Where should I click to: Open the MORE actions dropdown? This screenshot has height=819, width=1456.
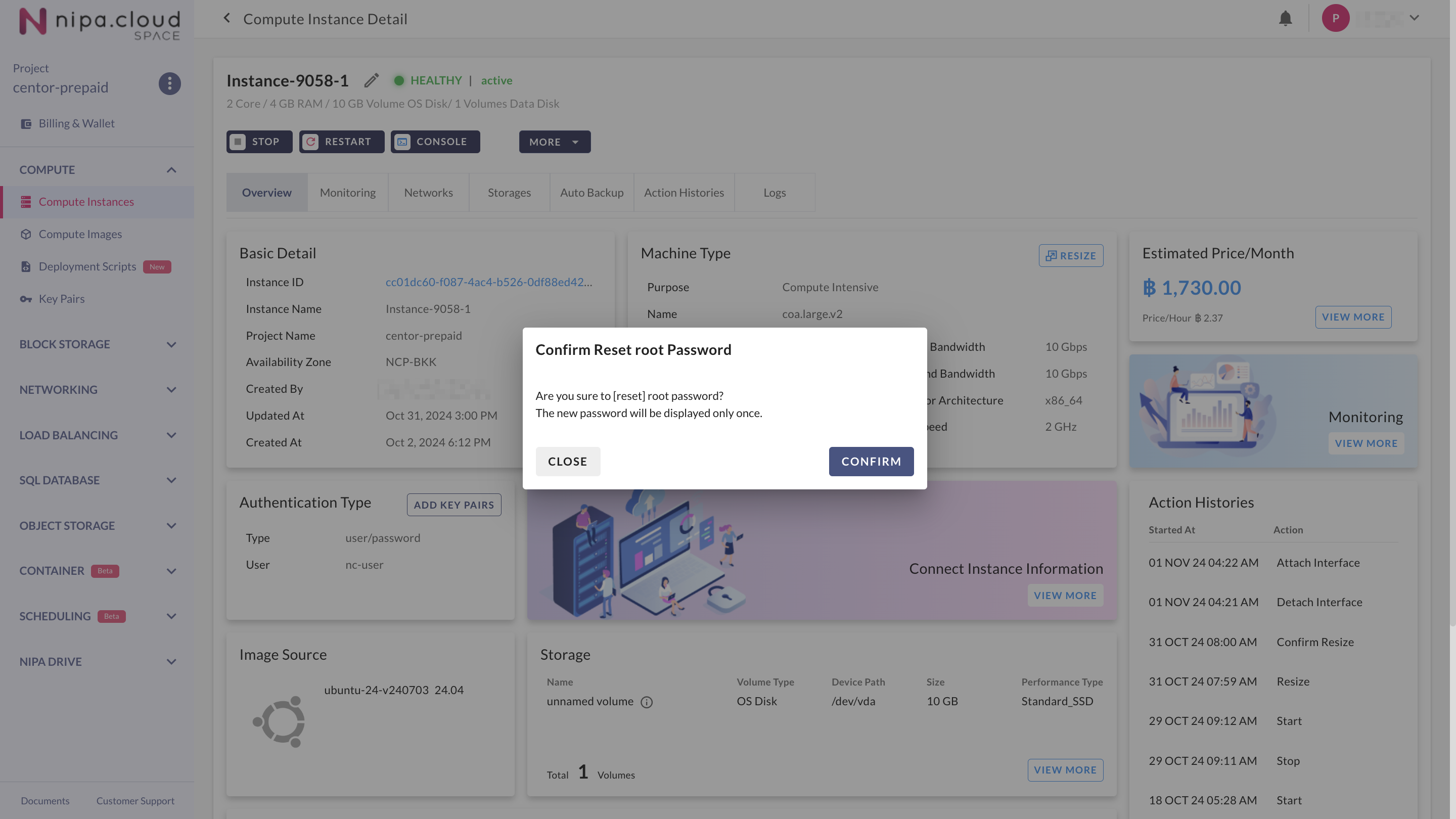(554, 142)
